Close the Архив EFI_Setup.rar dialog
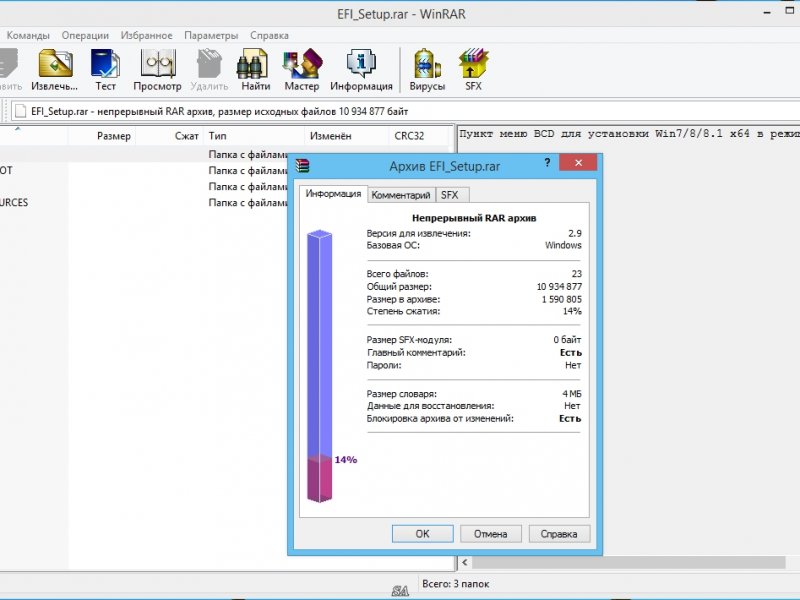The height and width of the screenshot is (600, 800). pyautogui.click(x=578, y=163)
